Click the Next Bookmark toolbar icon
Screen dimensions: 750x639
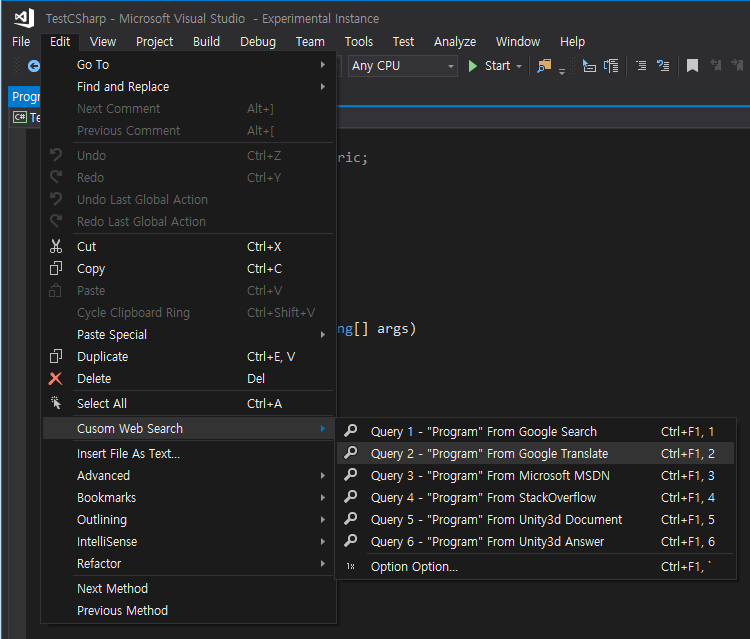pos(737,65)
